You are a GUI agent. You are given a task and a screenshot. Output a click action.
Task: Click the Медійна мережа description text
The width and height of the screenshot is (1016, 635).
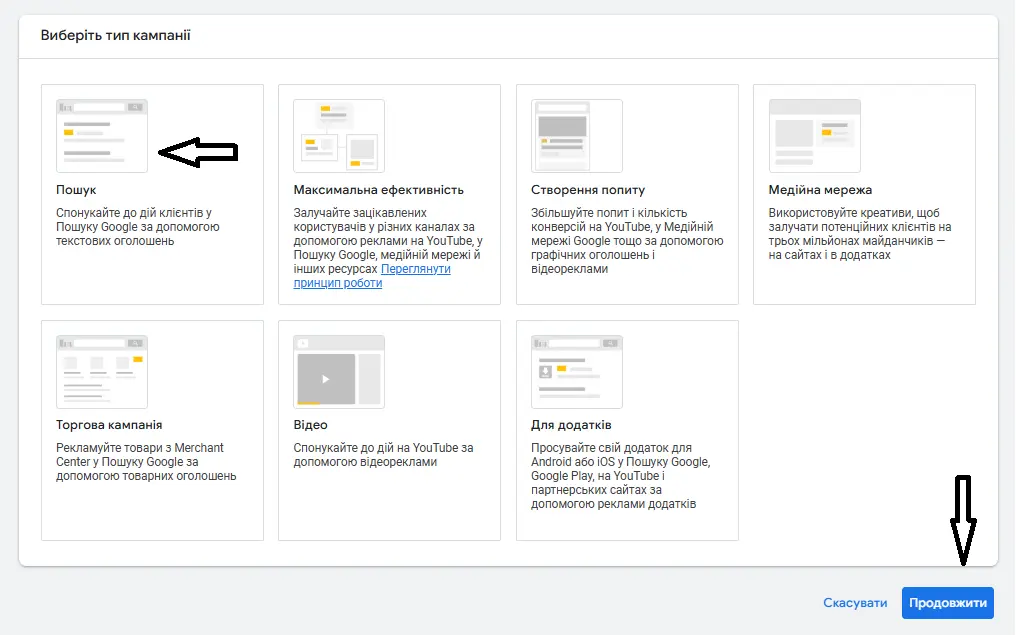[860, 234]
